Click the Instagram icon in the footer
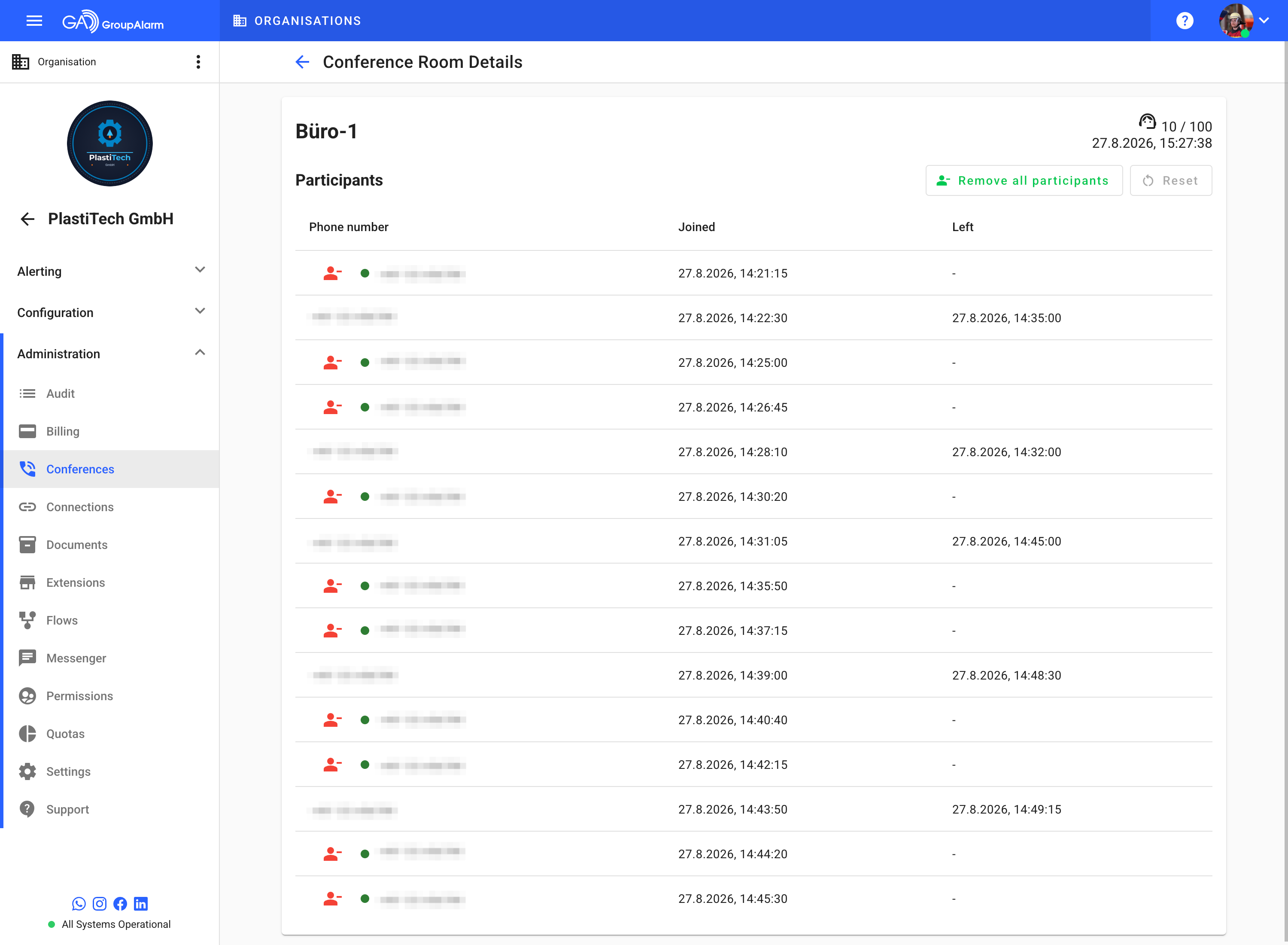Screen dimensions: 1288x945 (x=100, y=903)
